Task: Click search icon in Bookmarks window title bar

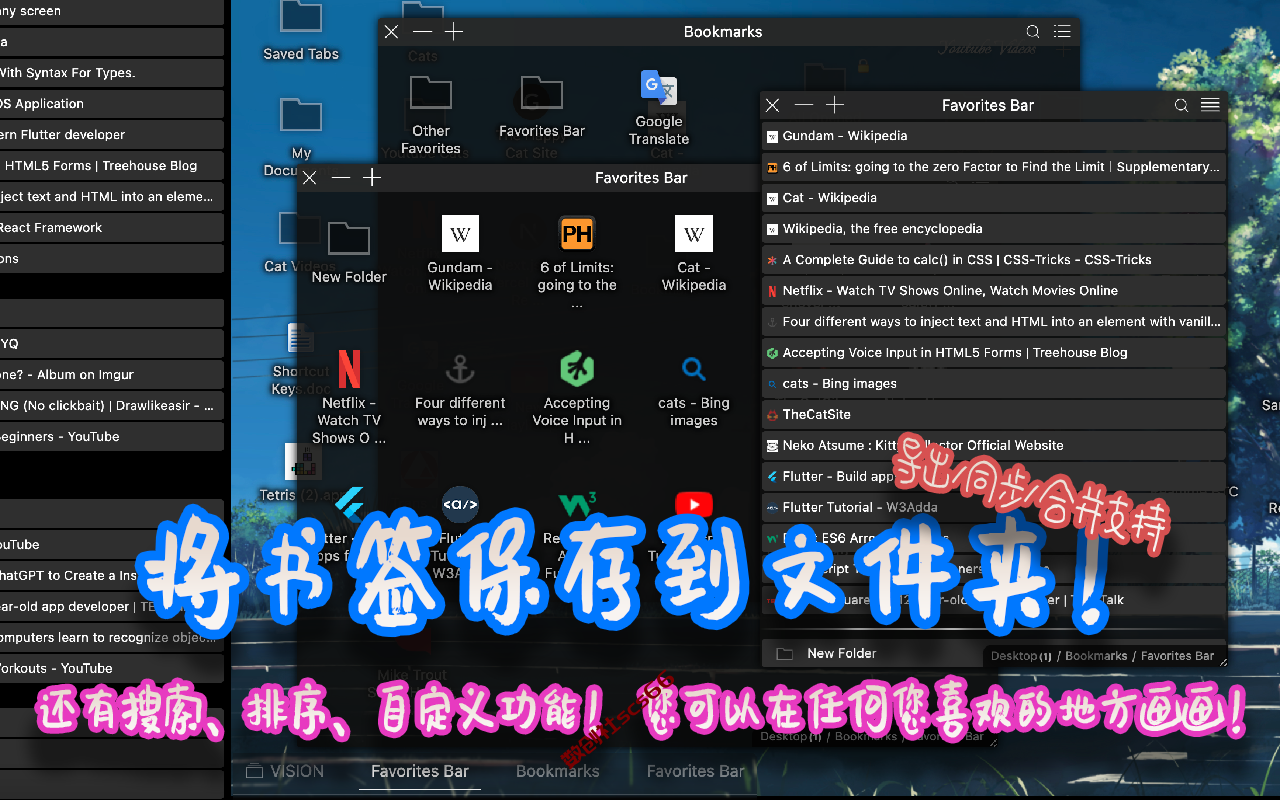Action: click(x=1033, y=32)
